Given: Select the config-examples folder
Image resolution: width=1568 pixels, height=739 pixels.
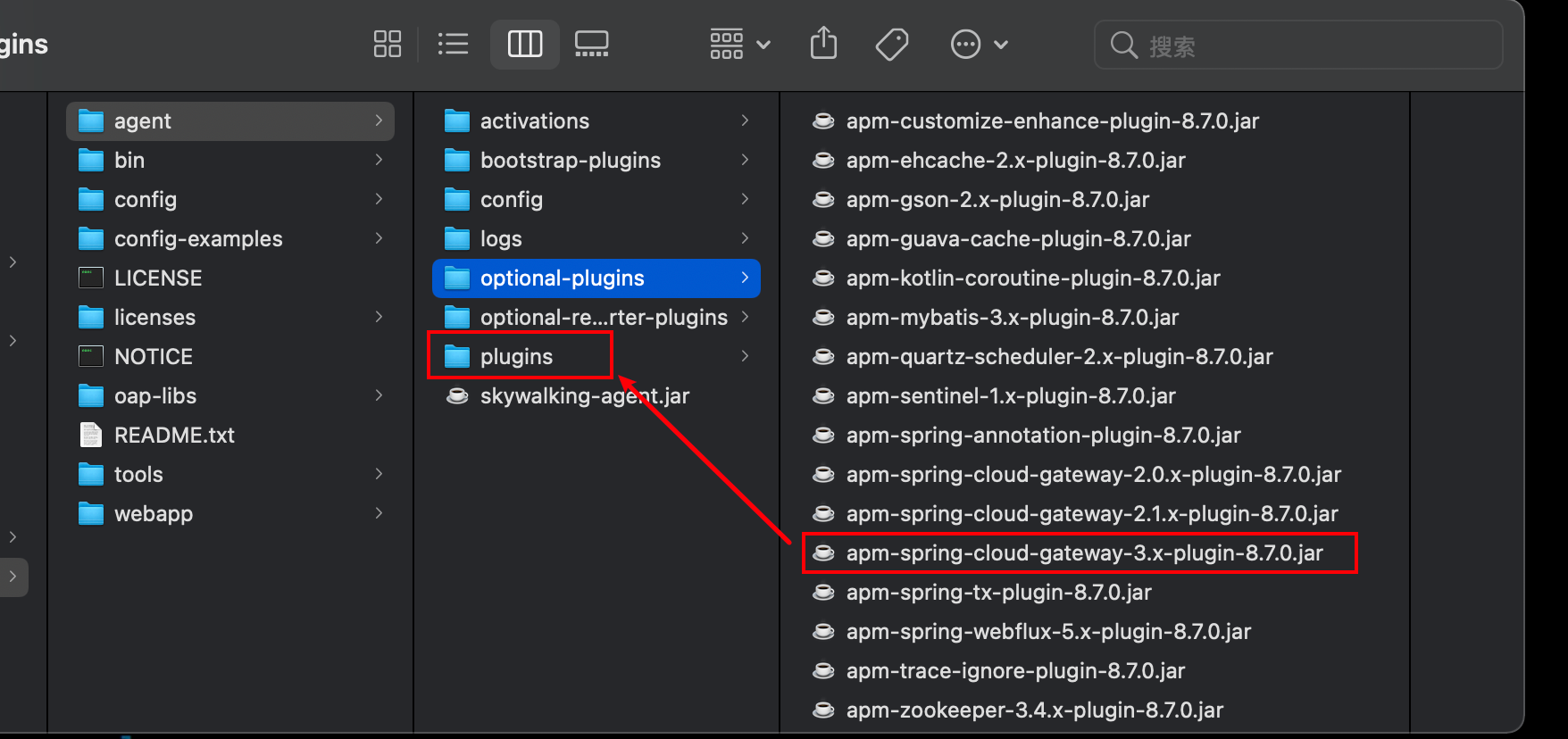Looking at the screenshot, I should (230, 238).
